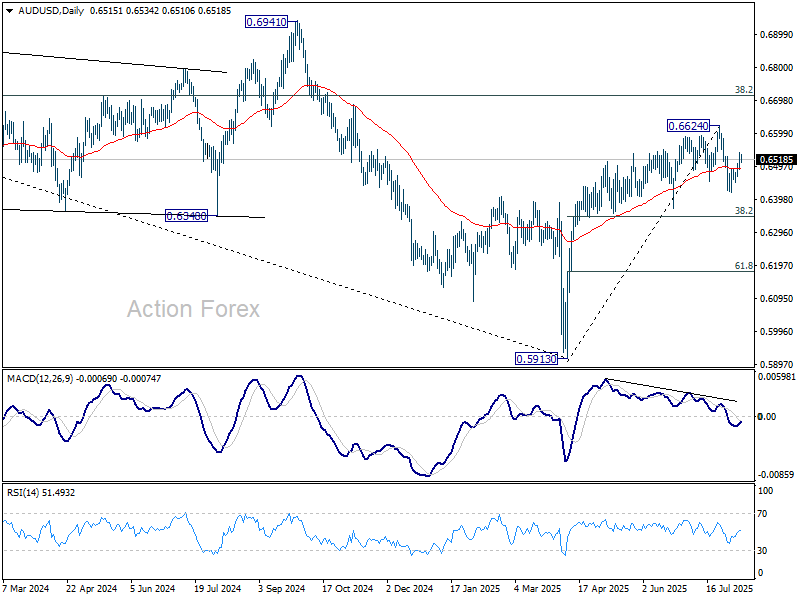Click the 0.59130 bottom price label
This screenshot has width=800, height=600.
(x=536, y=359)
